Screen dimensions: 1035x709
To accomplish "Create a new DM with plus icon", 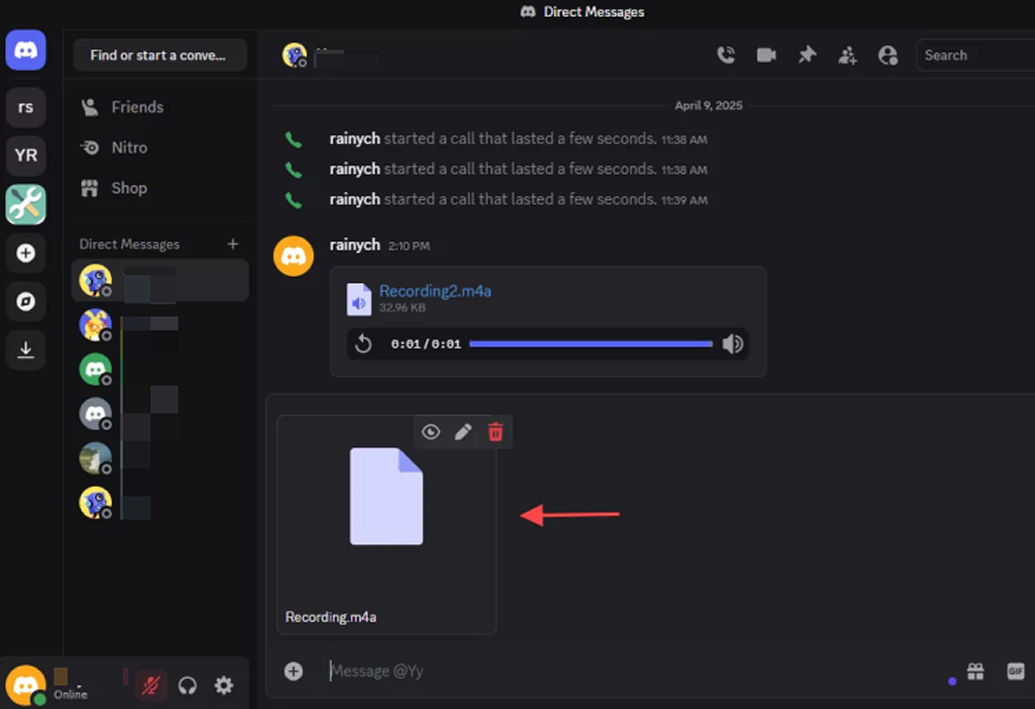I will 233,244.
